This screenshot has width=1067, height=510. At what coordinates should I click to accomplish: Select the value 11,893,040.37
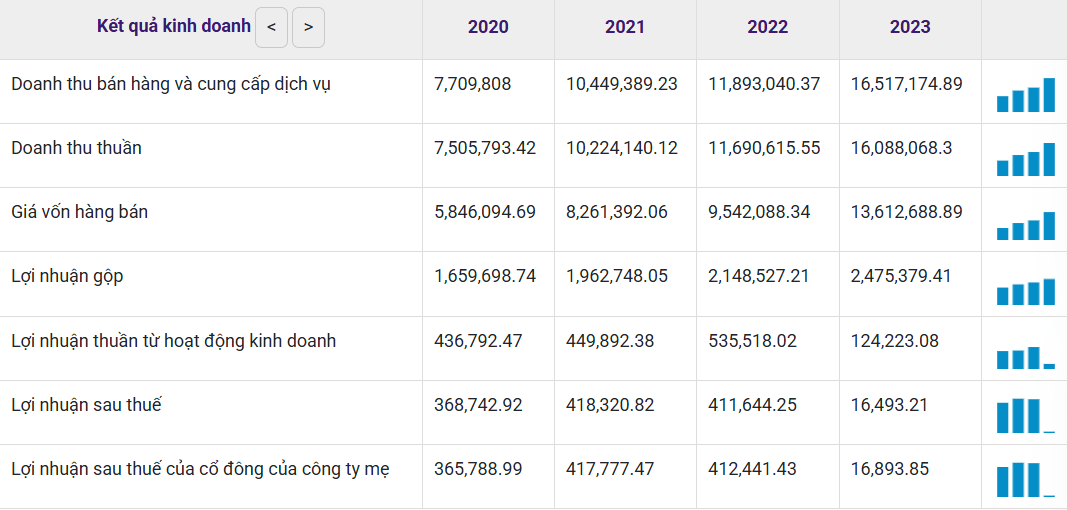[x=764, y=84]
